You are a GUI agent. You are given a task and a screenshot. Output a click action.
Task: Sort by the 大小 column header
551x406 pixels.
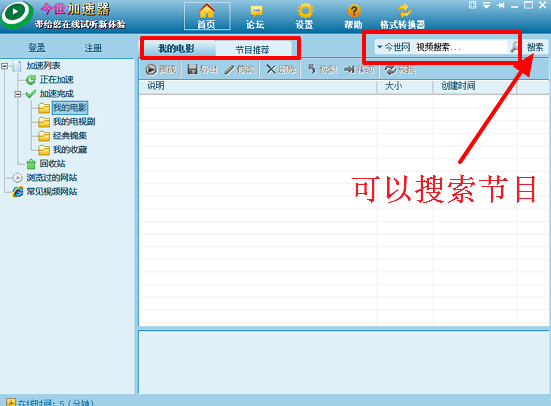pyautogui.click(x=405, y=86)
